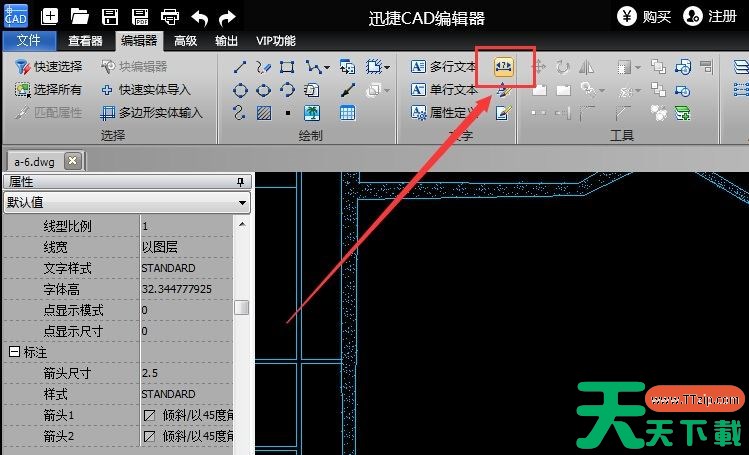The height and width of the screenshot is (455, 749).
Task: Pin the 属性 properties panel
Action: pos(240,182)
